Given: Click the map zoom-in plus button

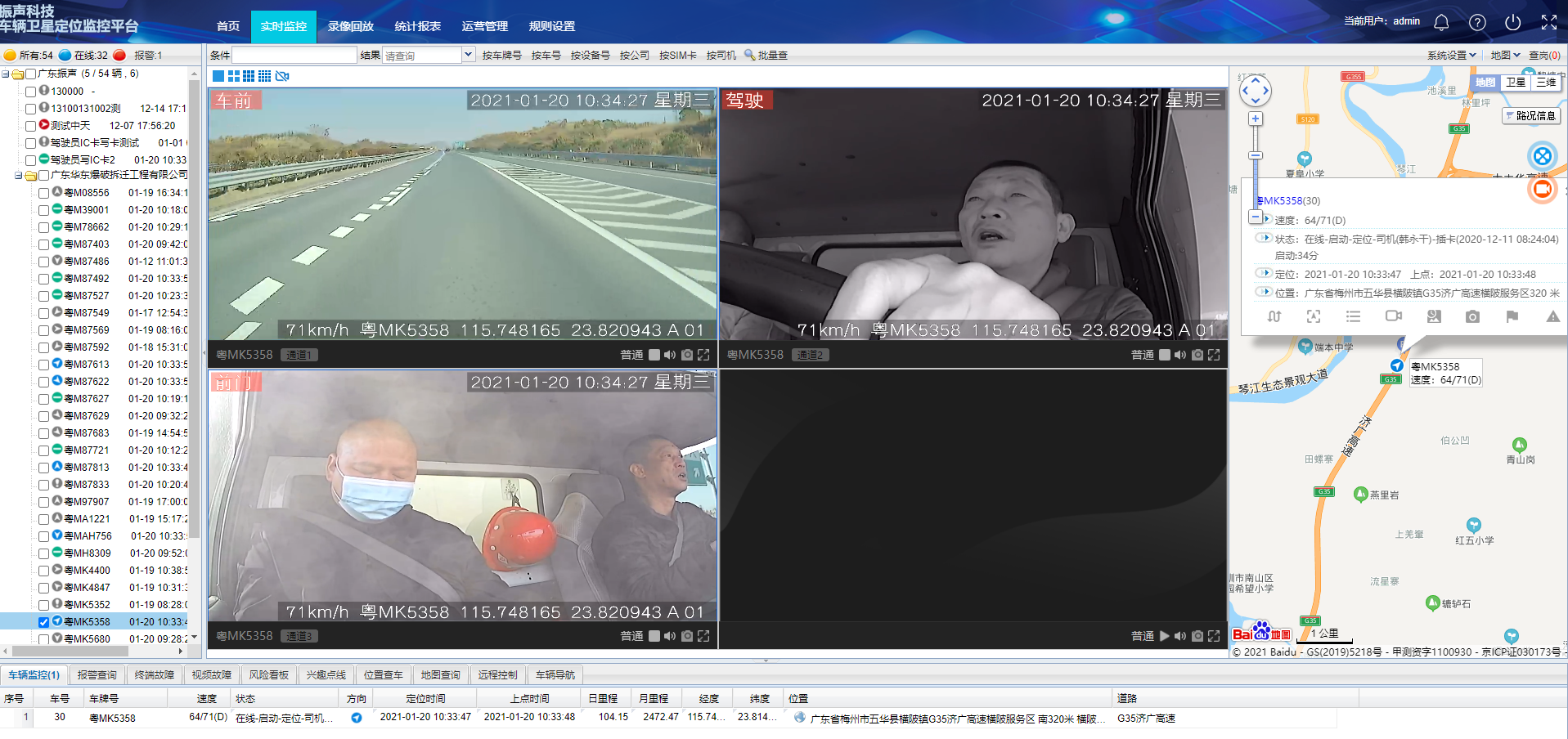Looking at the screenshot, I should point(1255,119).
